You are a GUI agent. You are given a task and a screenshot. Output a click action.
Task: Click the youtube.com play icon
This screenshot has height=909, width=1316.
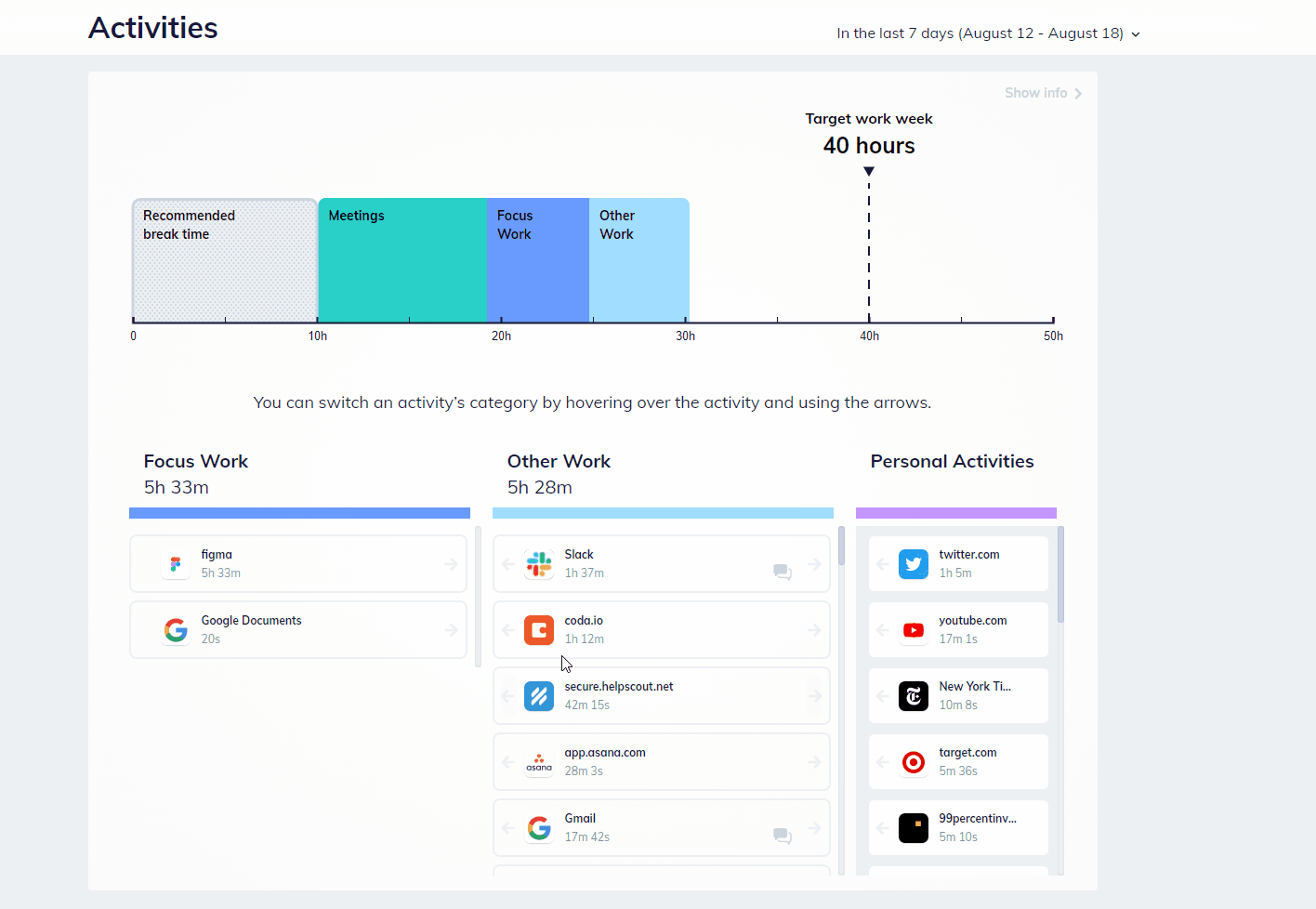(x=914, y=630)
